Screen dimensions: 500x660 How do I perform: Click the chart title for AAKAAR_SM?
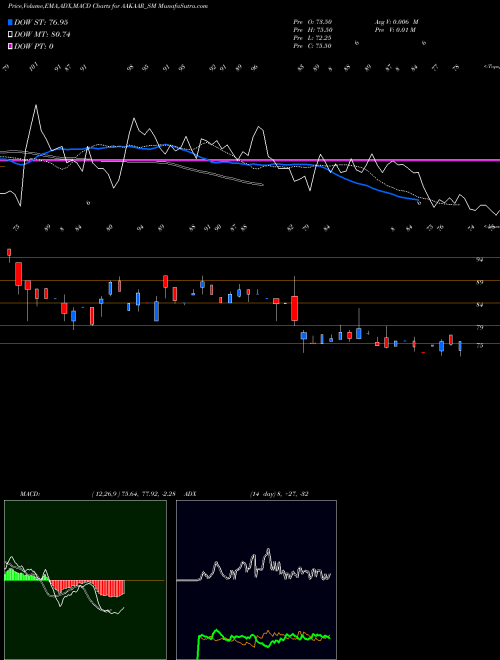[108, 6]
